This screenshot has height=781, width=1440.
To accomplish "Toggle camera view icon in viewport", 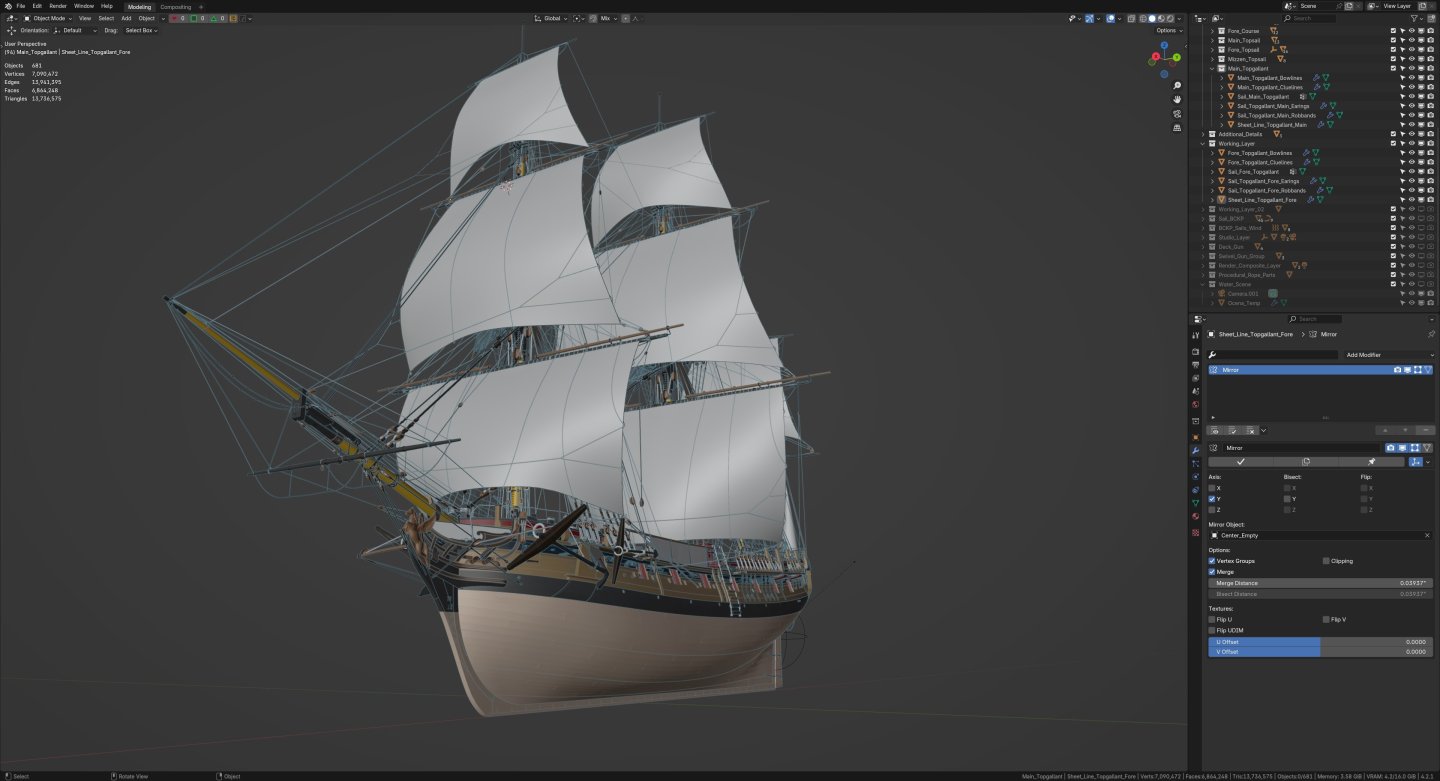I will (1177, 114).
